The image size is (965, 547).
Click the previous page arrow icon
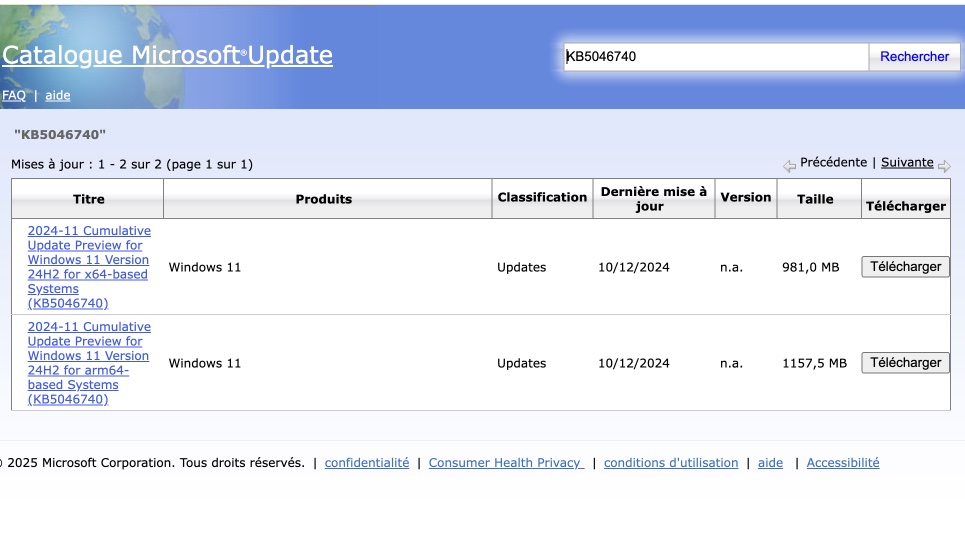coord(789,166)
